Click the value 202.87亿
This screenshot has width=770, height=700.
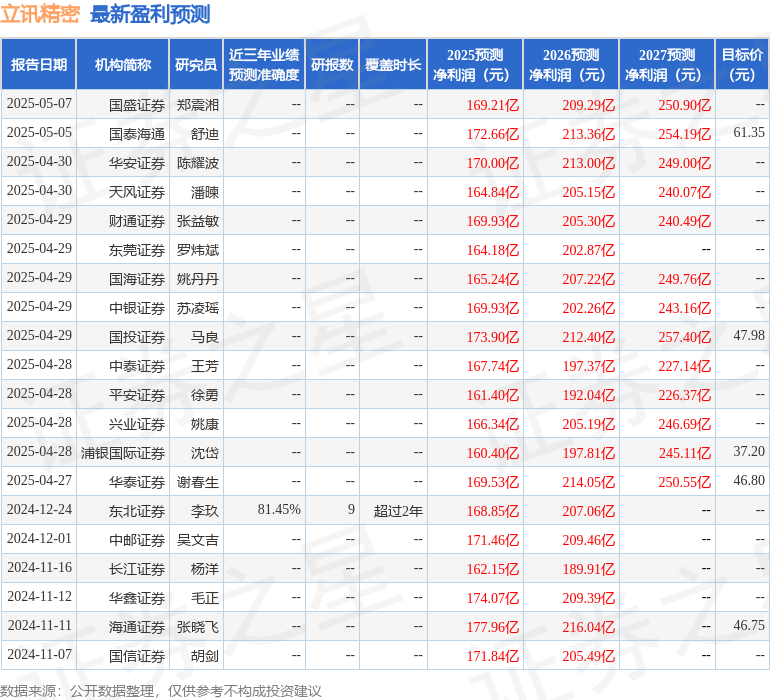point(588,250)
